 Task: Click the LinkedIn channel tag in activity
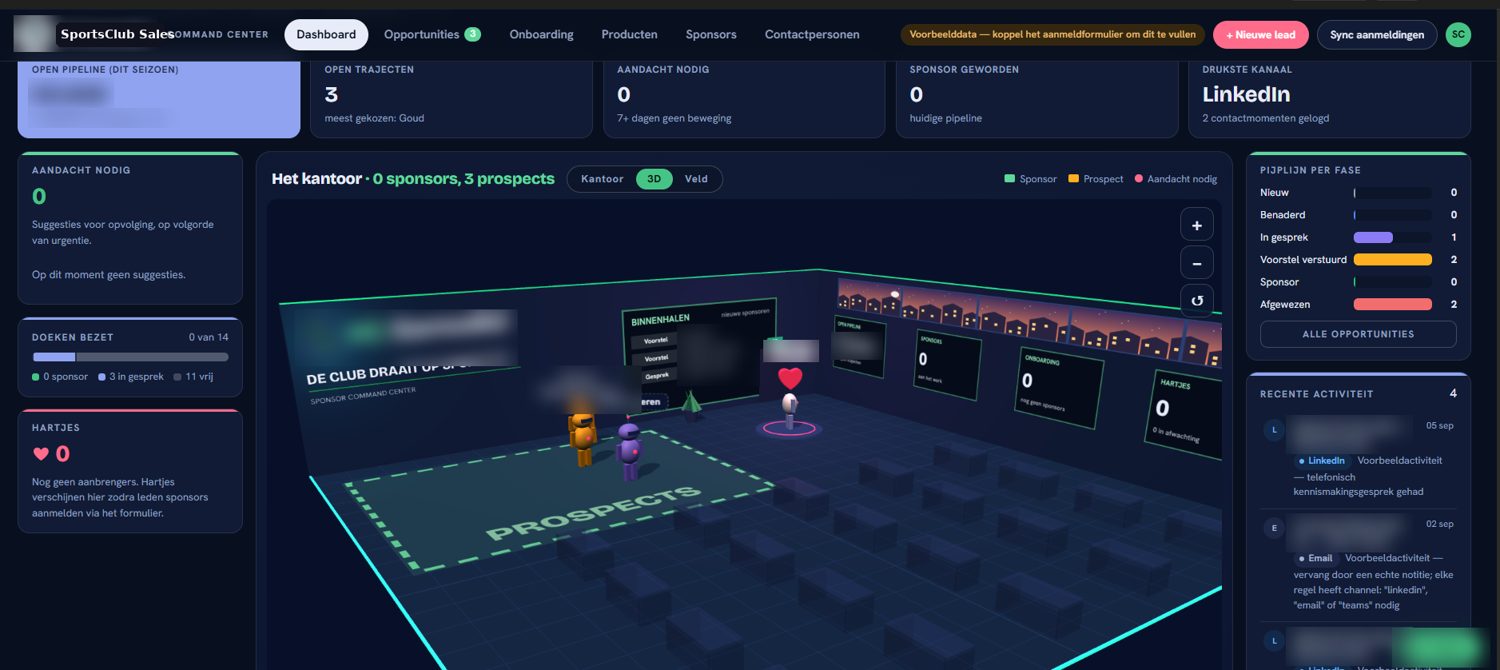point(1322,461)
